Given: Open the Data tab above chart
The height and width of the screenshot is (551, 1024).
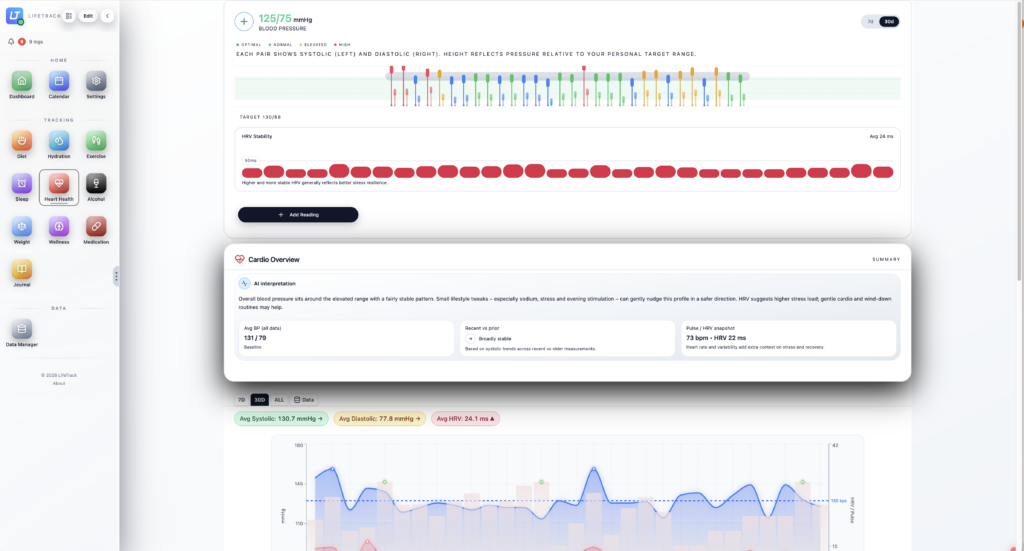Looking at the screenshot, I should tap(304, 400).
